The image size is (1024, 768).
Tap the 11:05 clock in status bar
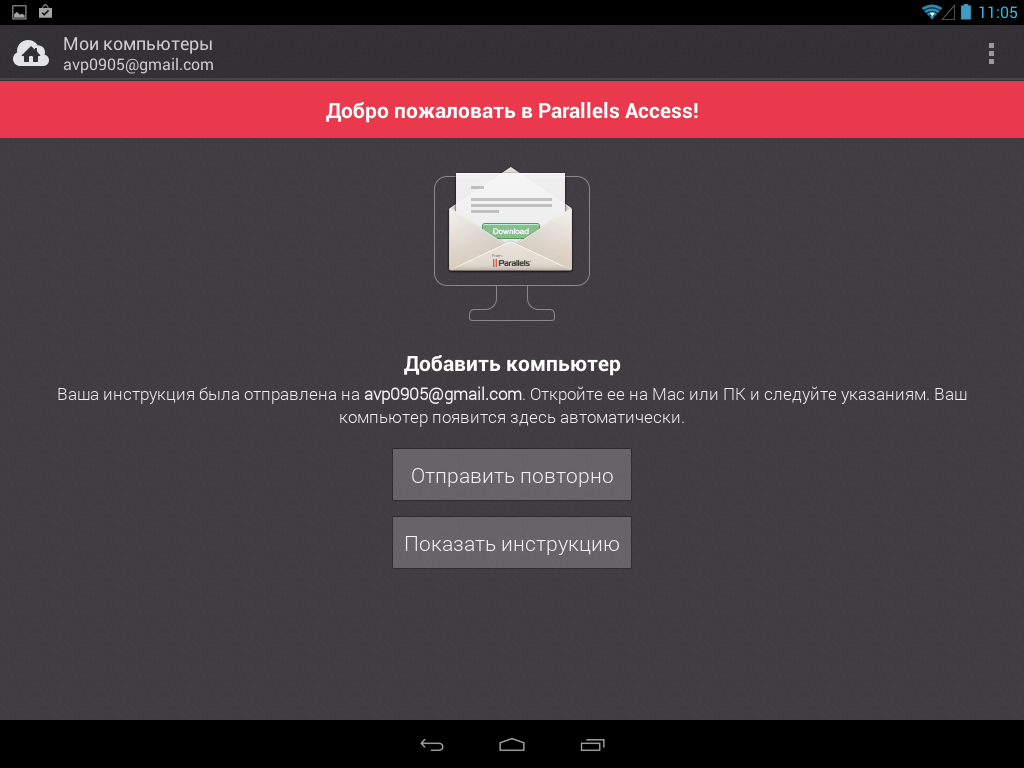tap(997, 12)
